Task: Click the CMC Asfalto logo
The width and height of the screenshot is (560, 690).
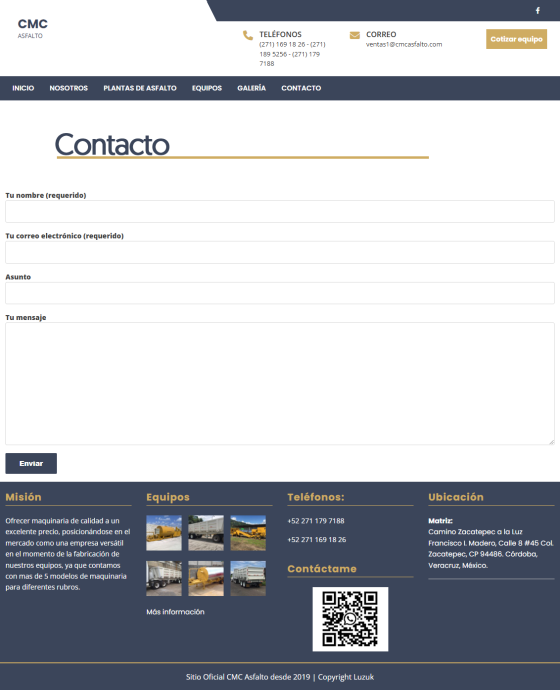Action: 33,28
